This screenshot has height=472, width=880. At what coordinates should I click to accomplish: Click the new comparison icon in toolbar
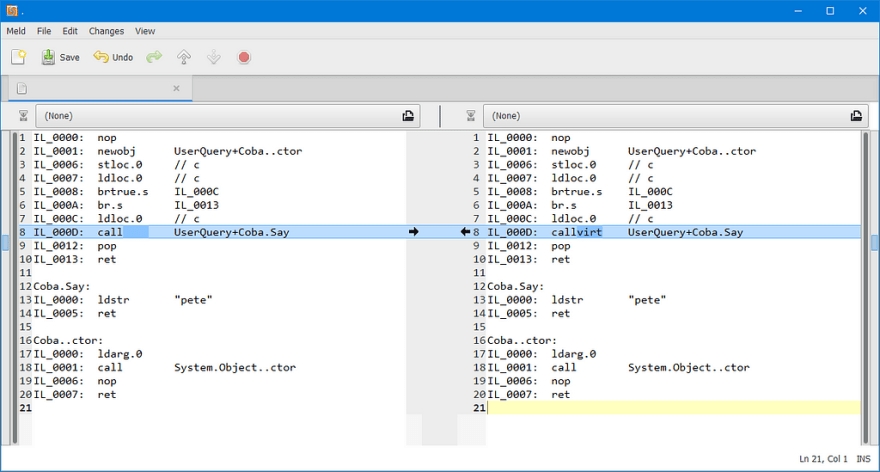(19, 57)
